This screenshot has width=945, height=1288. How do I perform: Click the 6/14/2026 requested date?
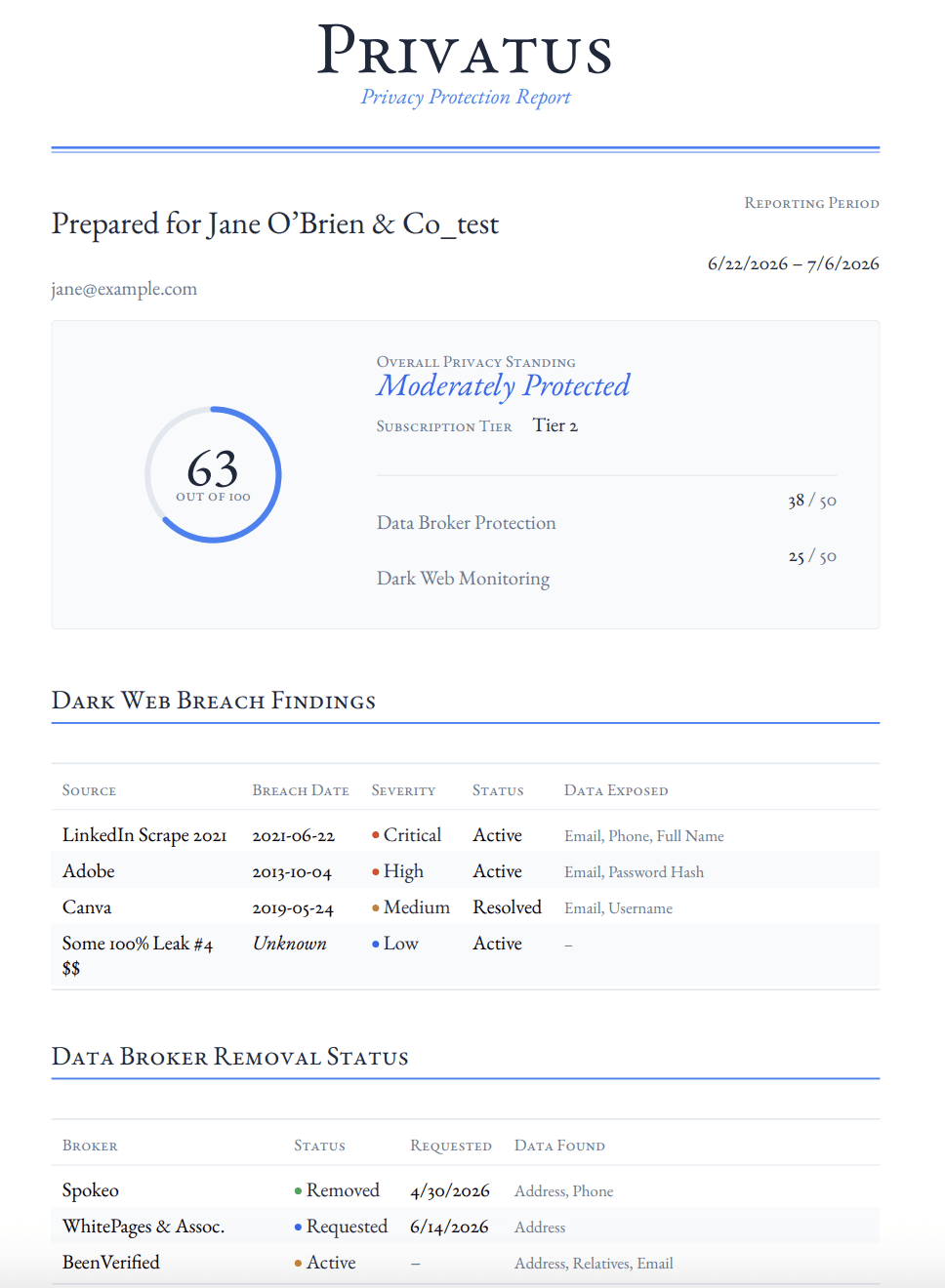[x=449, y=1228]
